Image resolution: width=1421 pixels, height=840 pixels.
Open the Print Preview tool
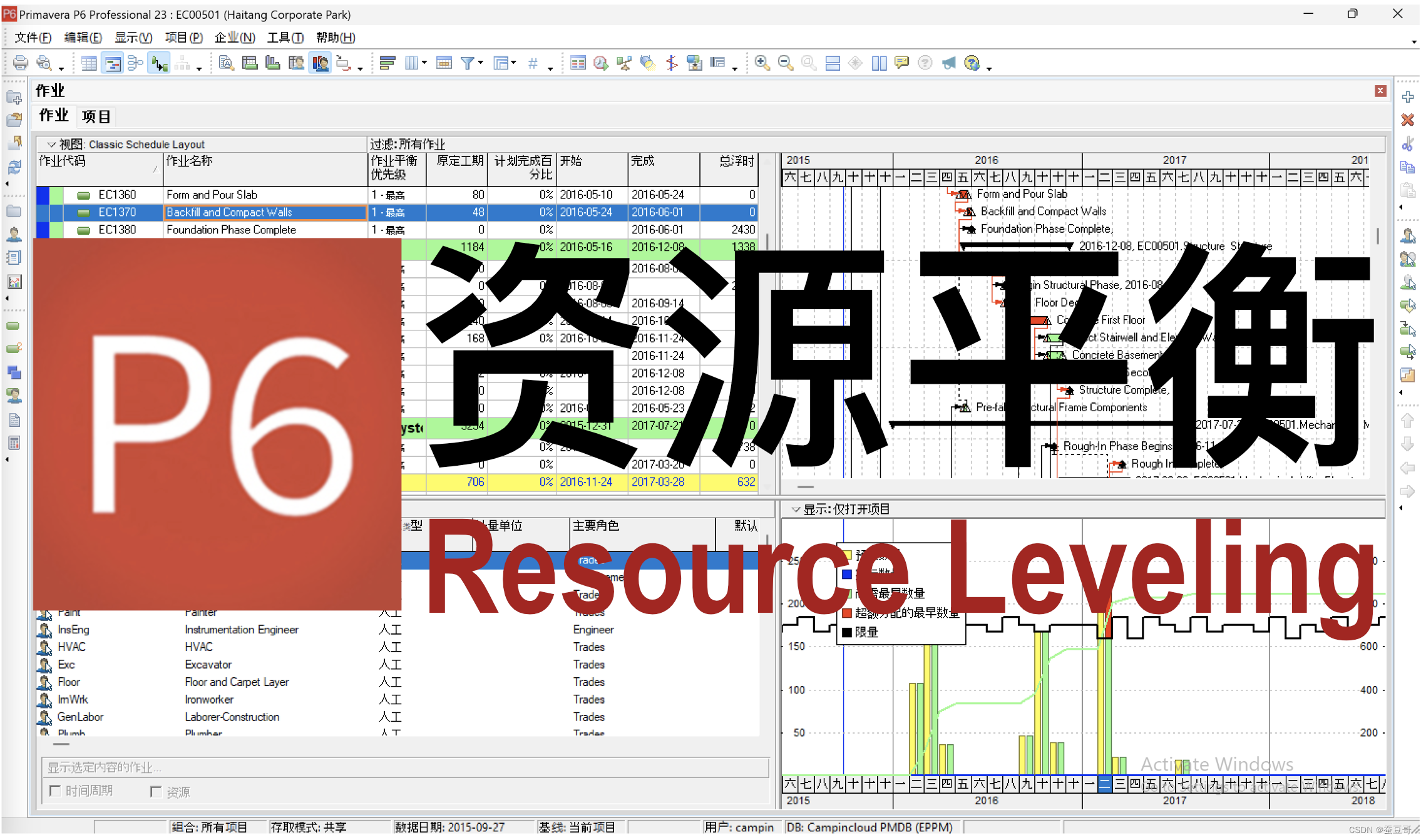coord(43,63)
